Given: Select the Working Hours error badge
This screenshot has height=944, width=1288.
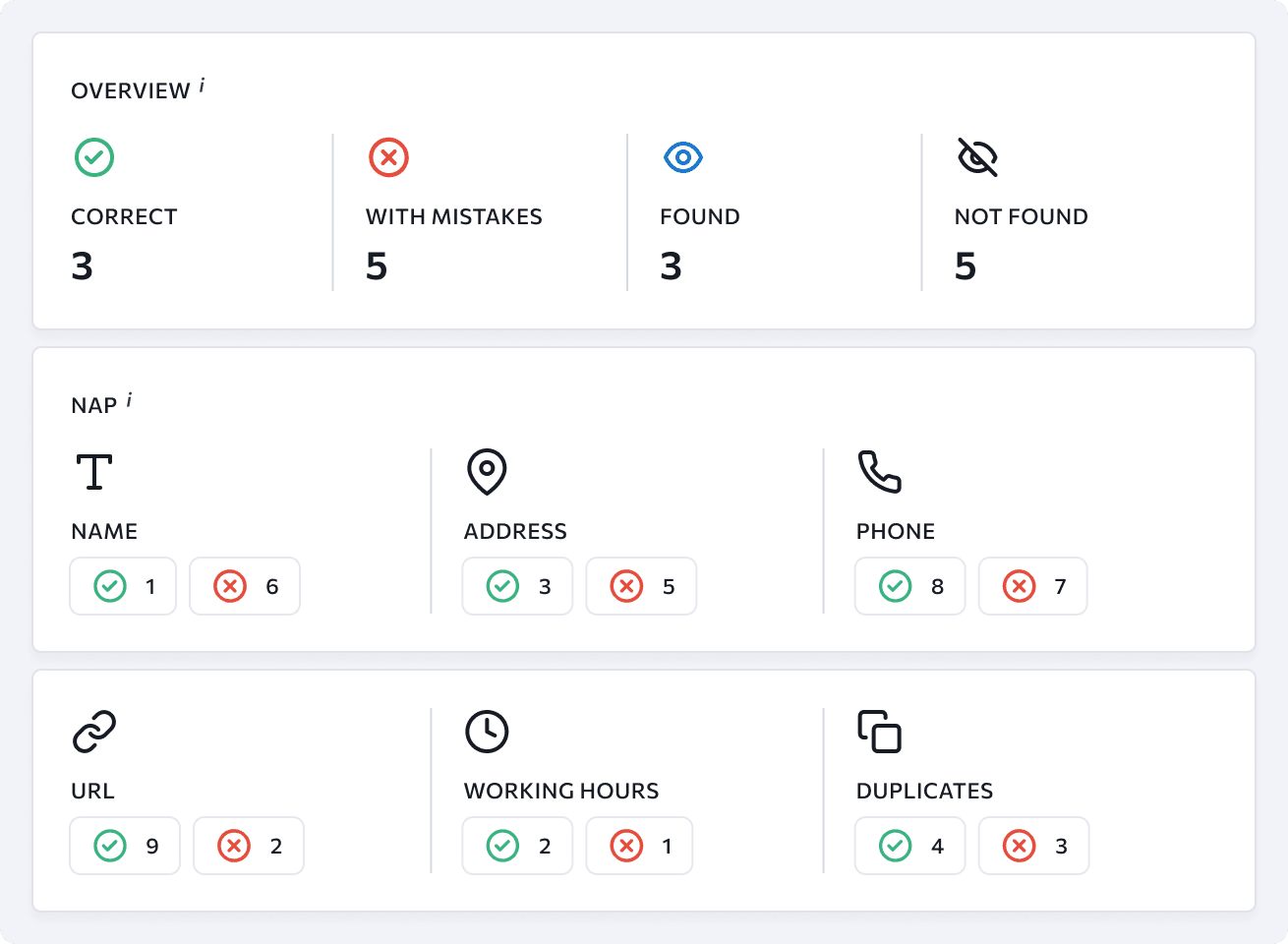Looking at the screenshot, I should point(639,846).
